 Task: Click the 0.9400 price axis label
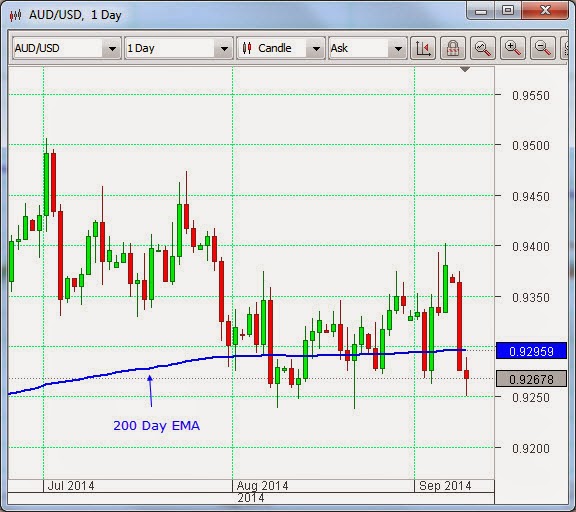pos(531,246)
